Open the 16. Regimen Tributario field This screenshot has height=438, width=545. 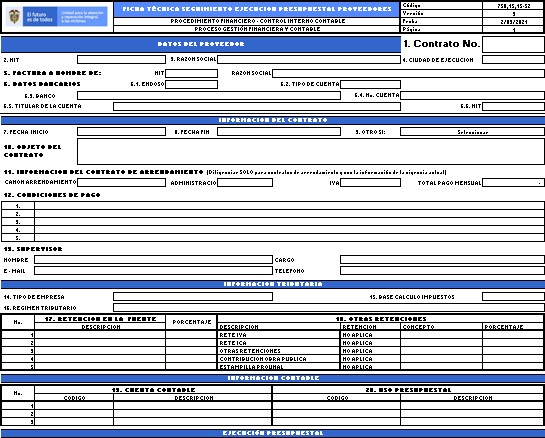[x=329, y=307]
